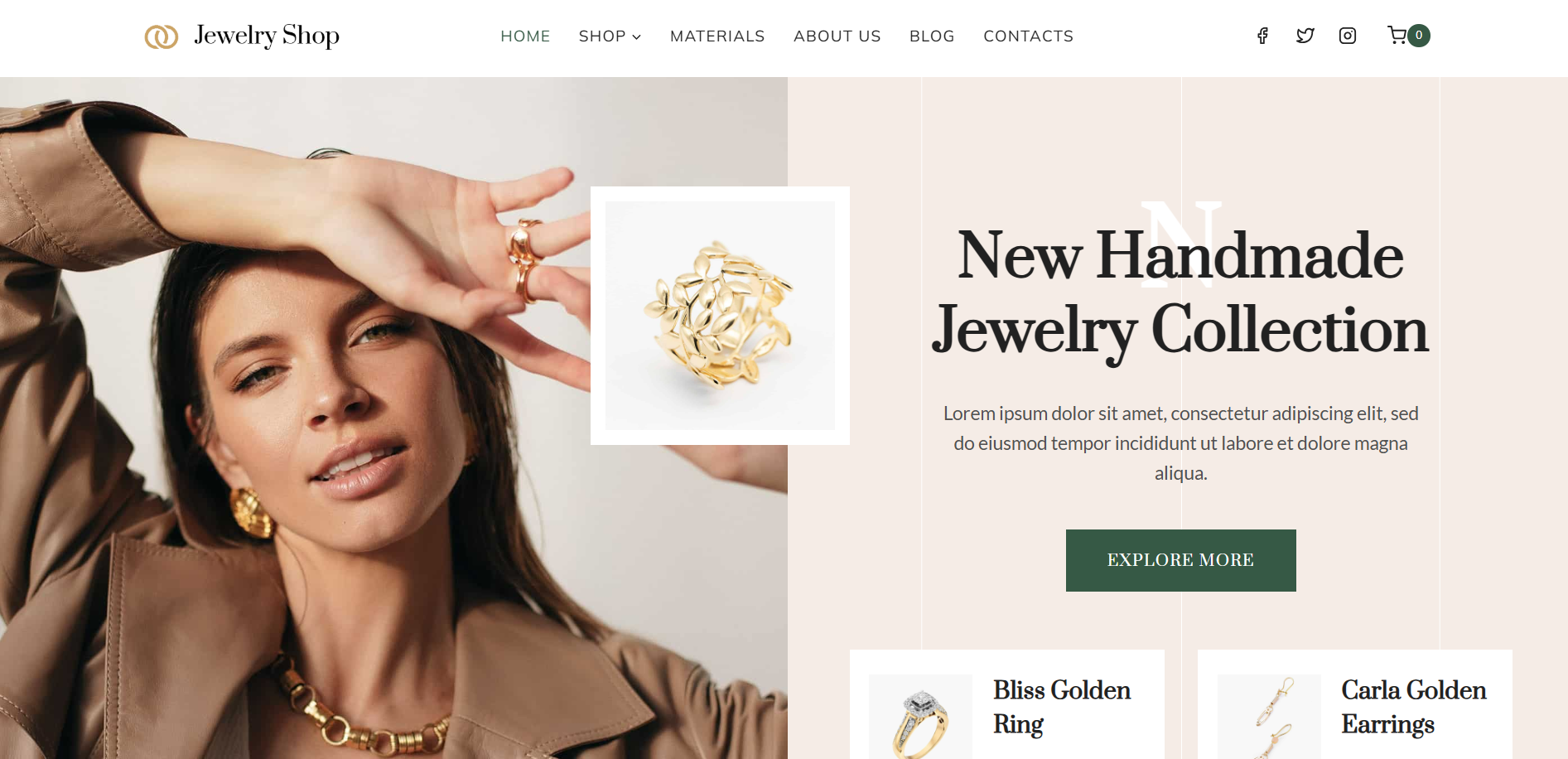
Task: Expand the Shop menu chevron
Action: [x=637, y=37]
